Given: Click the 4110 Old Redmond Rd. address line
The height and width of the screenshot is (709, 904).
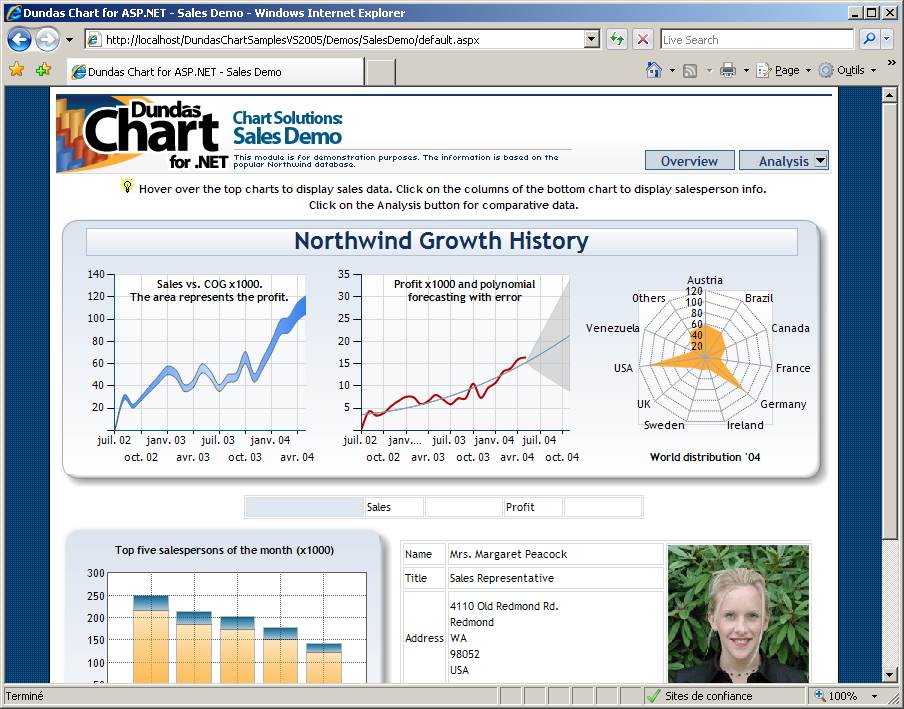Looking at the screenshot, I should [x=504, y=606].
